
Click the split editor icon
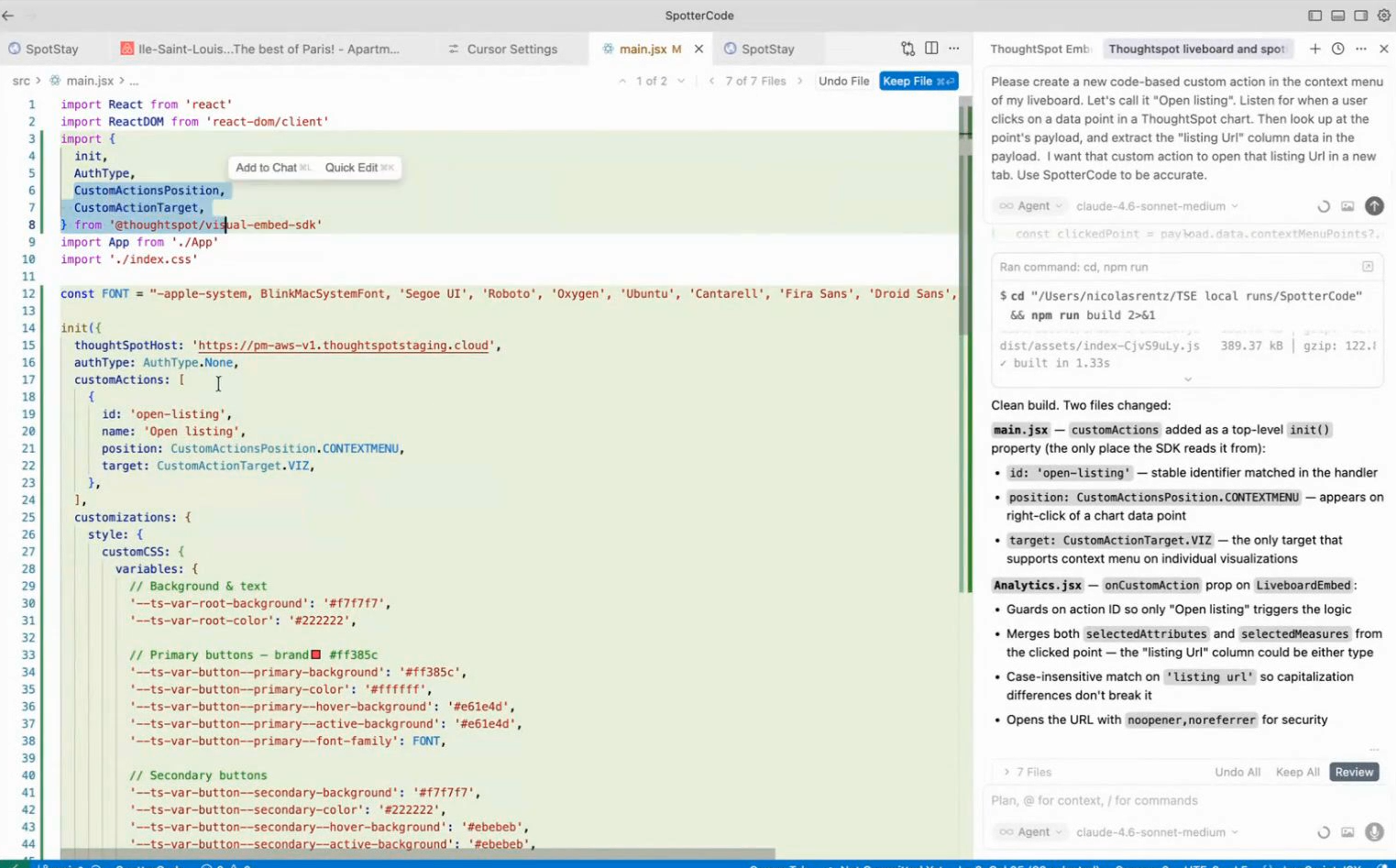coord(931,49)
